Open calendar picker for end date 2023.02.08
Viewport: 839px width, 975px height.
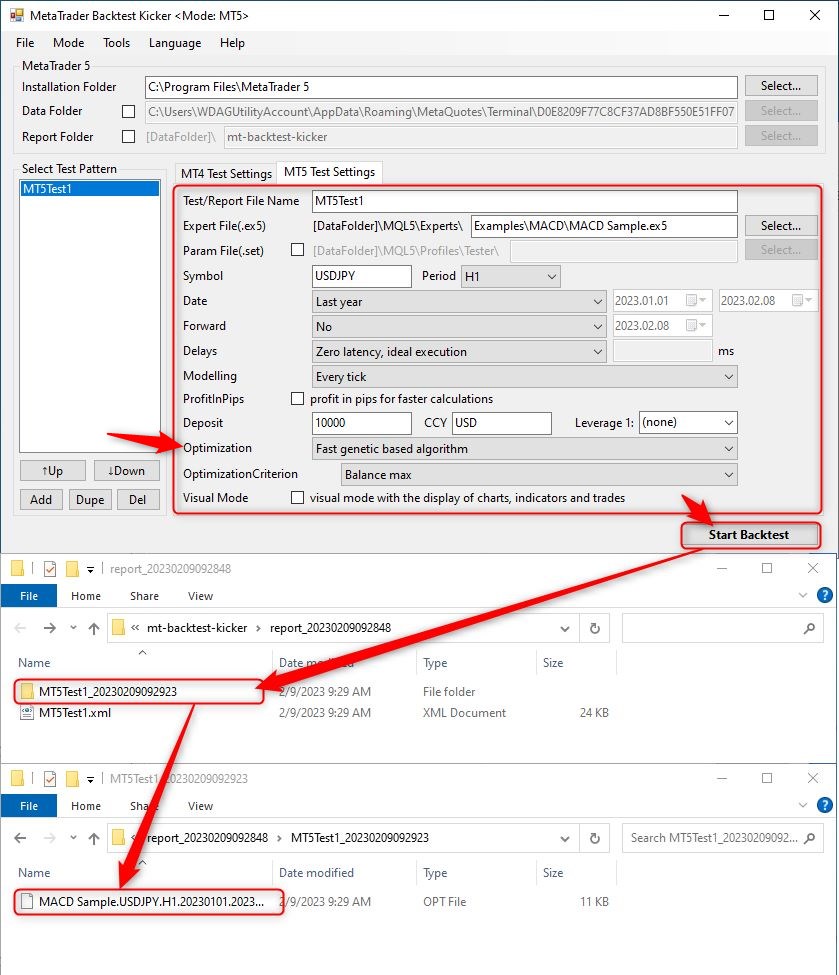tap(802, 300)
